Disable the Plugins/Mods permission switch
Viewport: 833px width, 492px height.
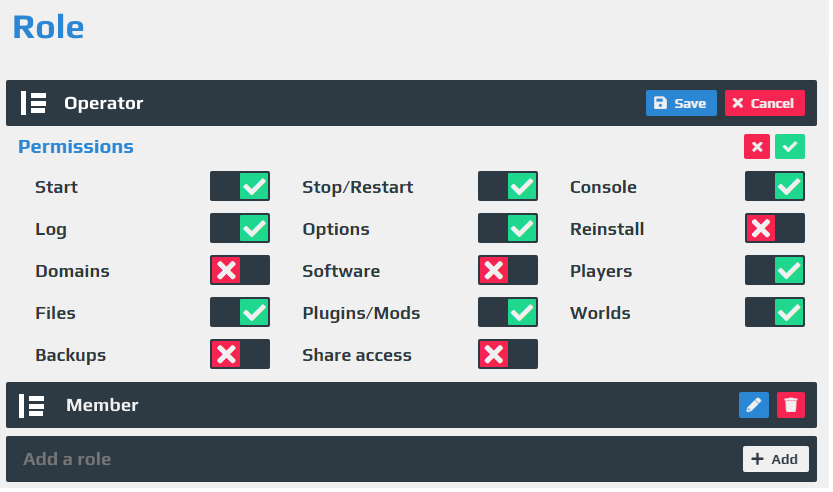507,312
